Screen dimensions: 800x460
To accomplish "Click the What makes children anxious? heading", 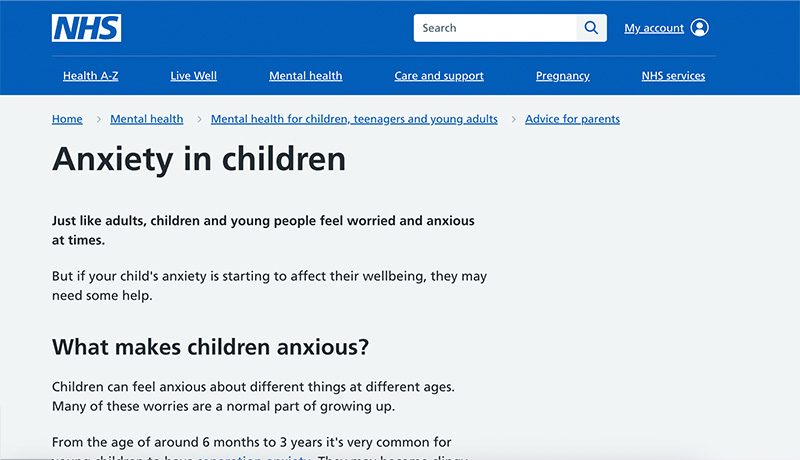I will tap(210, 347).
